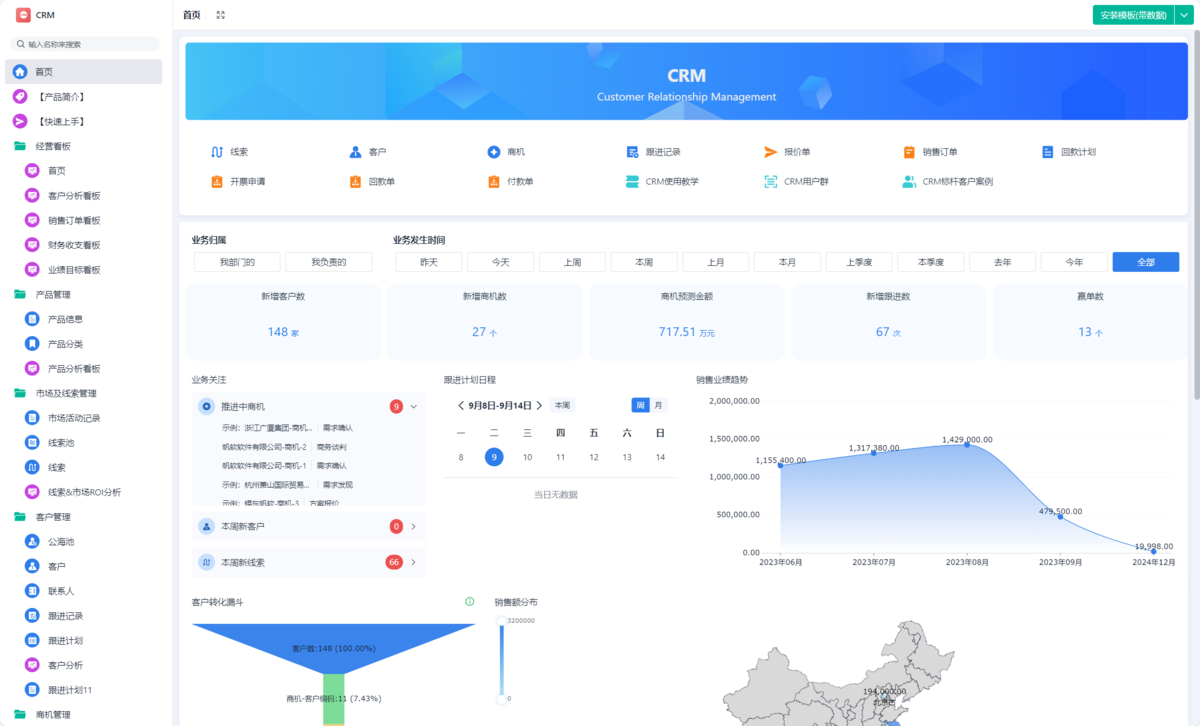This screenshot has height=726, width=1200.
Task: Filter business scope by 我部门的
Action: pyautogui.click(x=237, y=262)
